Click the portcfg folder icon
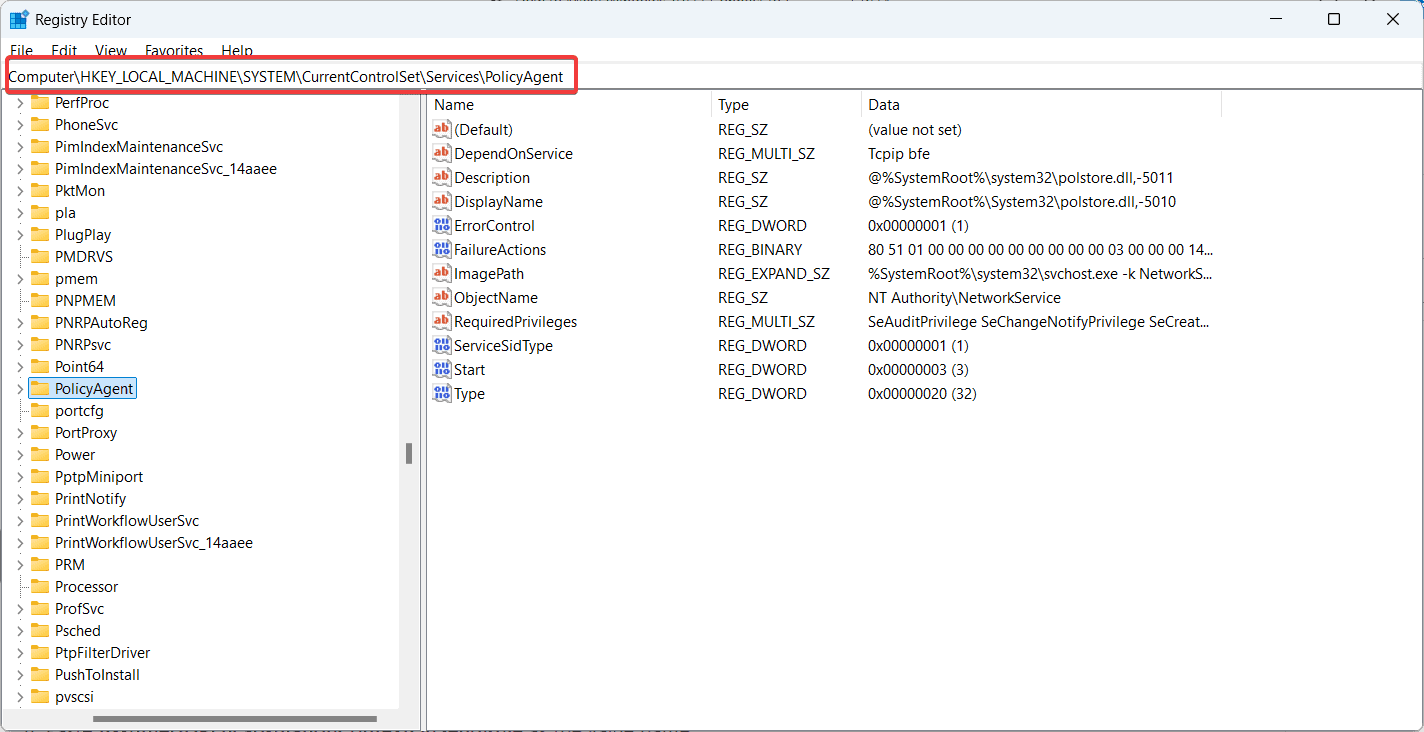The image size is (1424, 732). 40,410
